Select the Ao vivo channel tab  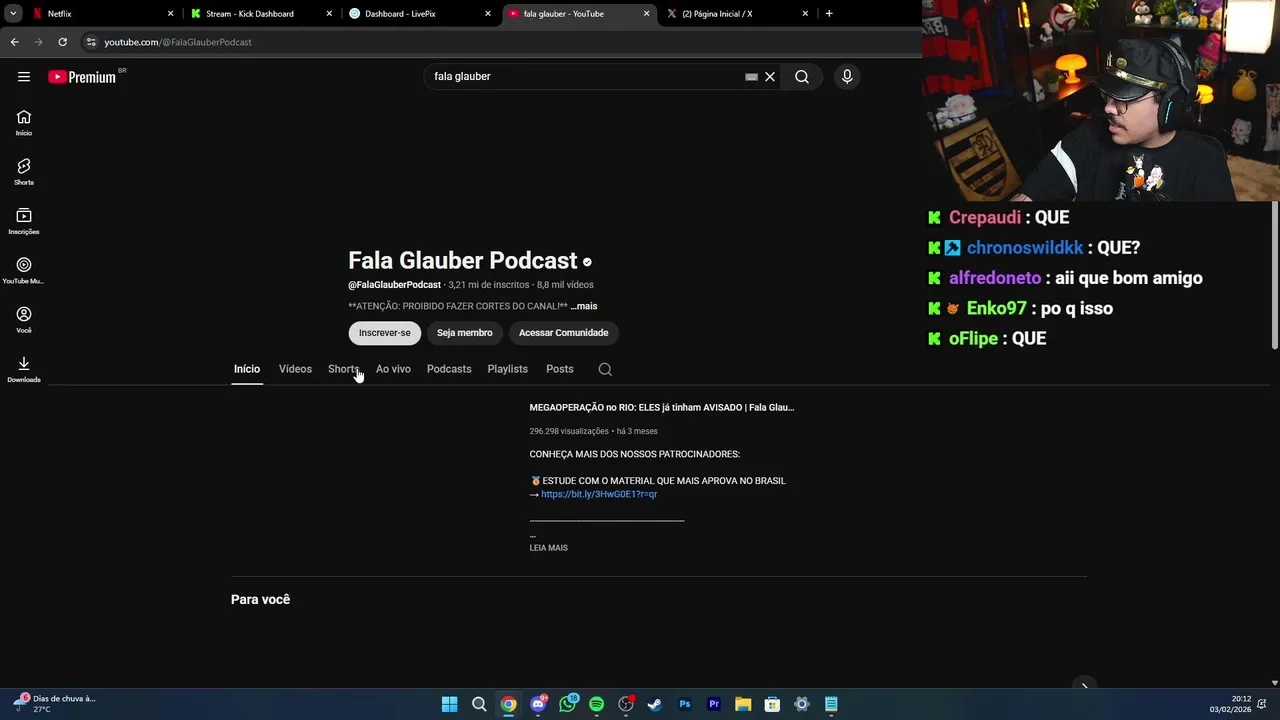(393, 369)
